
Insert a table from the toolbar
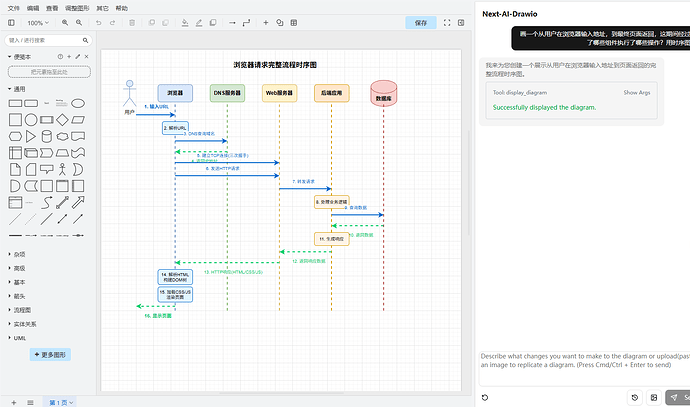tap(294, 22)
